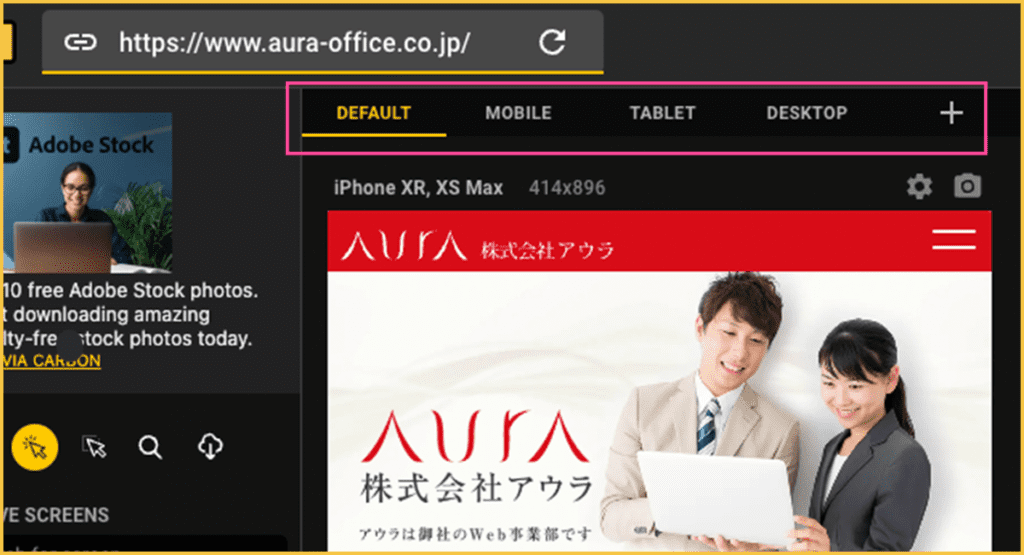The width and height of the screenshot is (1024, 555).
Task: Click the cloud download icon
Action: 210,447
